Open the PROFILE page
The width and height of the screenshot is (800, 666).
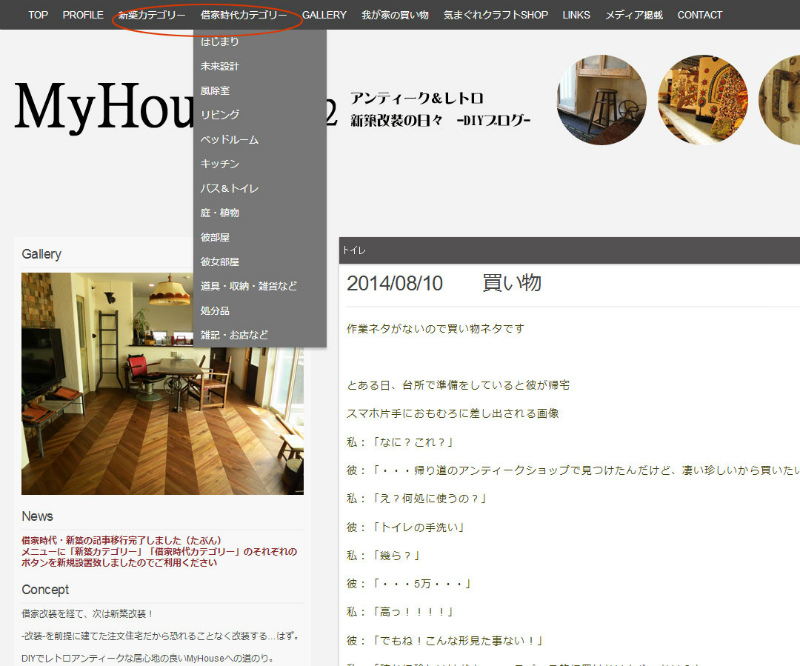83,15
